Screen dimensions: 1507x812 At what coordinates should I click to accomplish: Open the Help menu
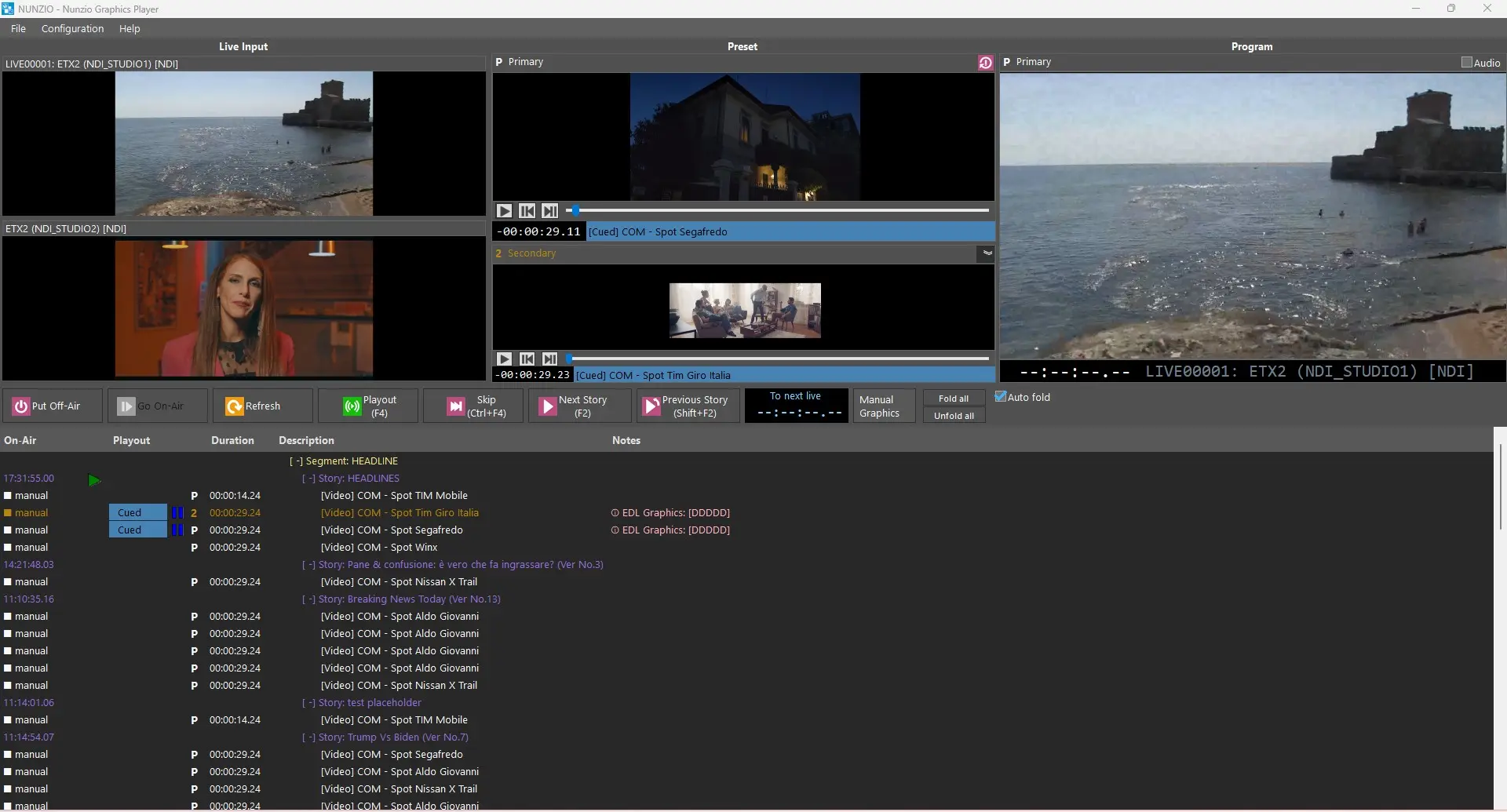pyautogui.click(x=130, y=29)
